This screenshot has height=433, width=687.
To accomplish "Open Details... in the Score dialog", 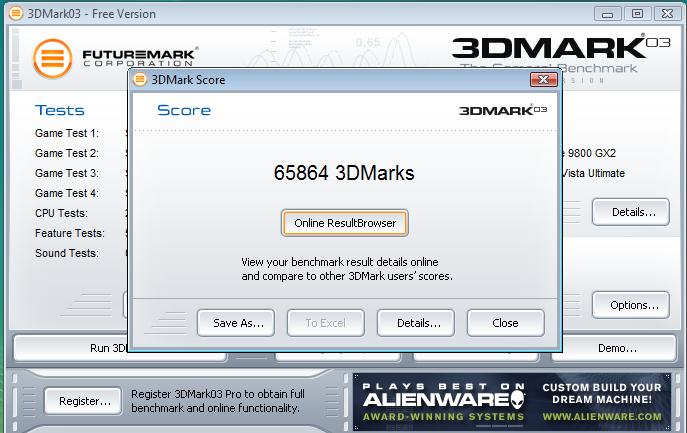I will (416, 323).
